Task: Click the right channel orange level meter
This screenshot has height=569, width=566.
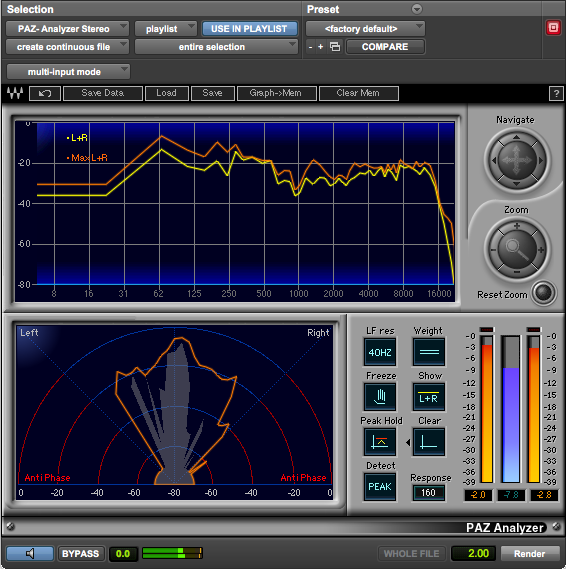Action: tap(534, 409)
